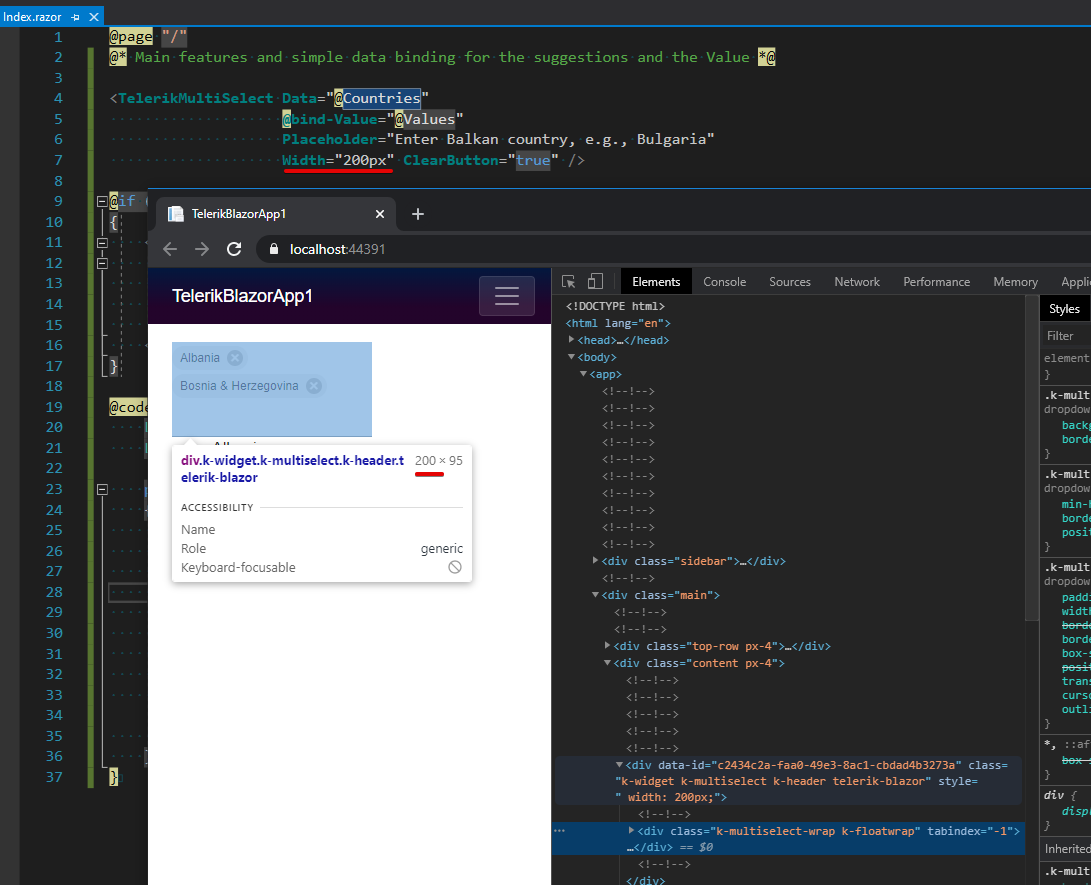Collapse the div class main node
Viewport: 1091px width, 885px height.
click(x=596, y=595)
